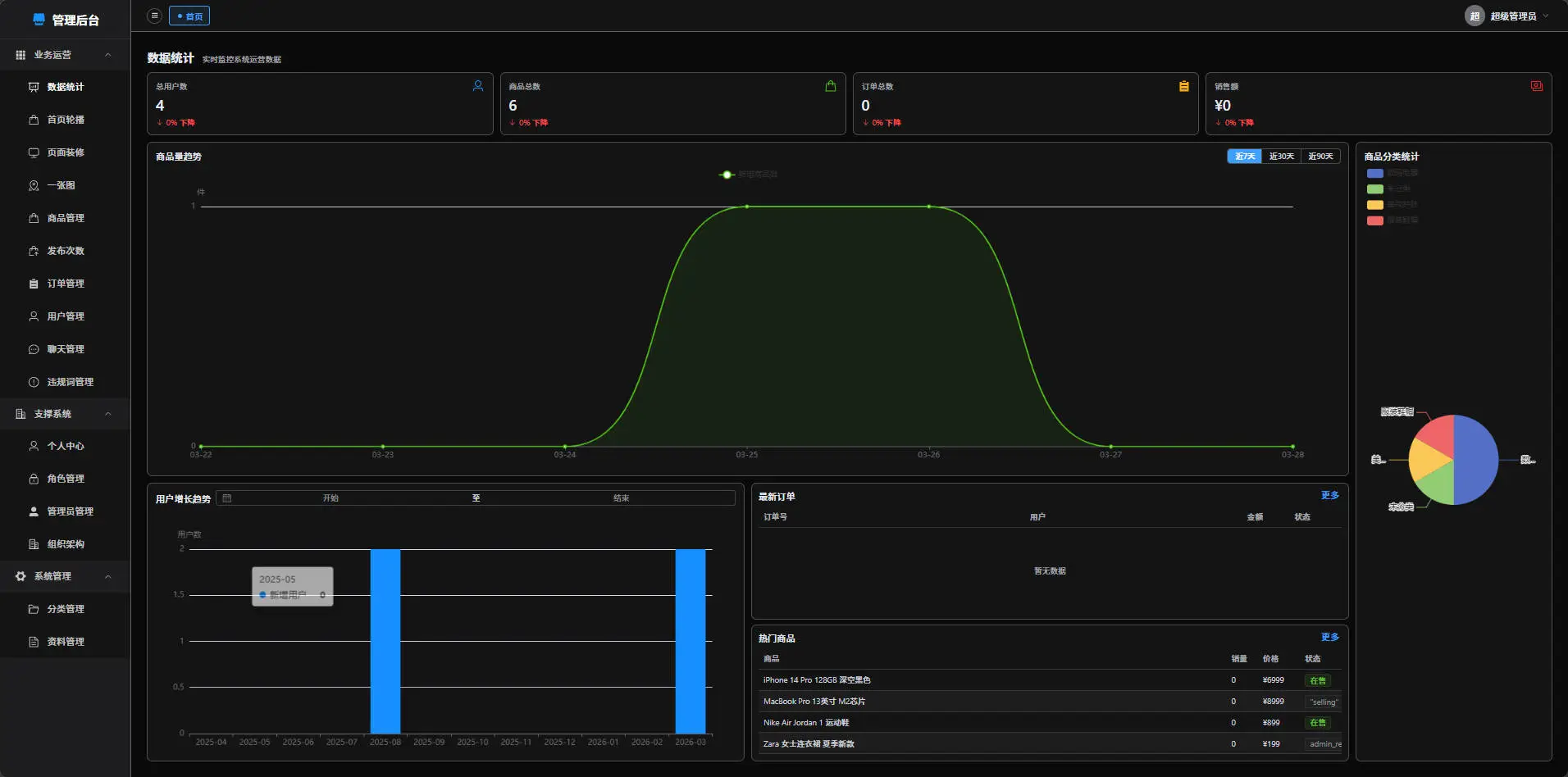Screen dimensions: 1568x777
Task: Switch the trend chart to 近90天
Action: pos(1320,157)
